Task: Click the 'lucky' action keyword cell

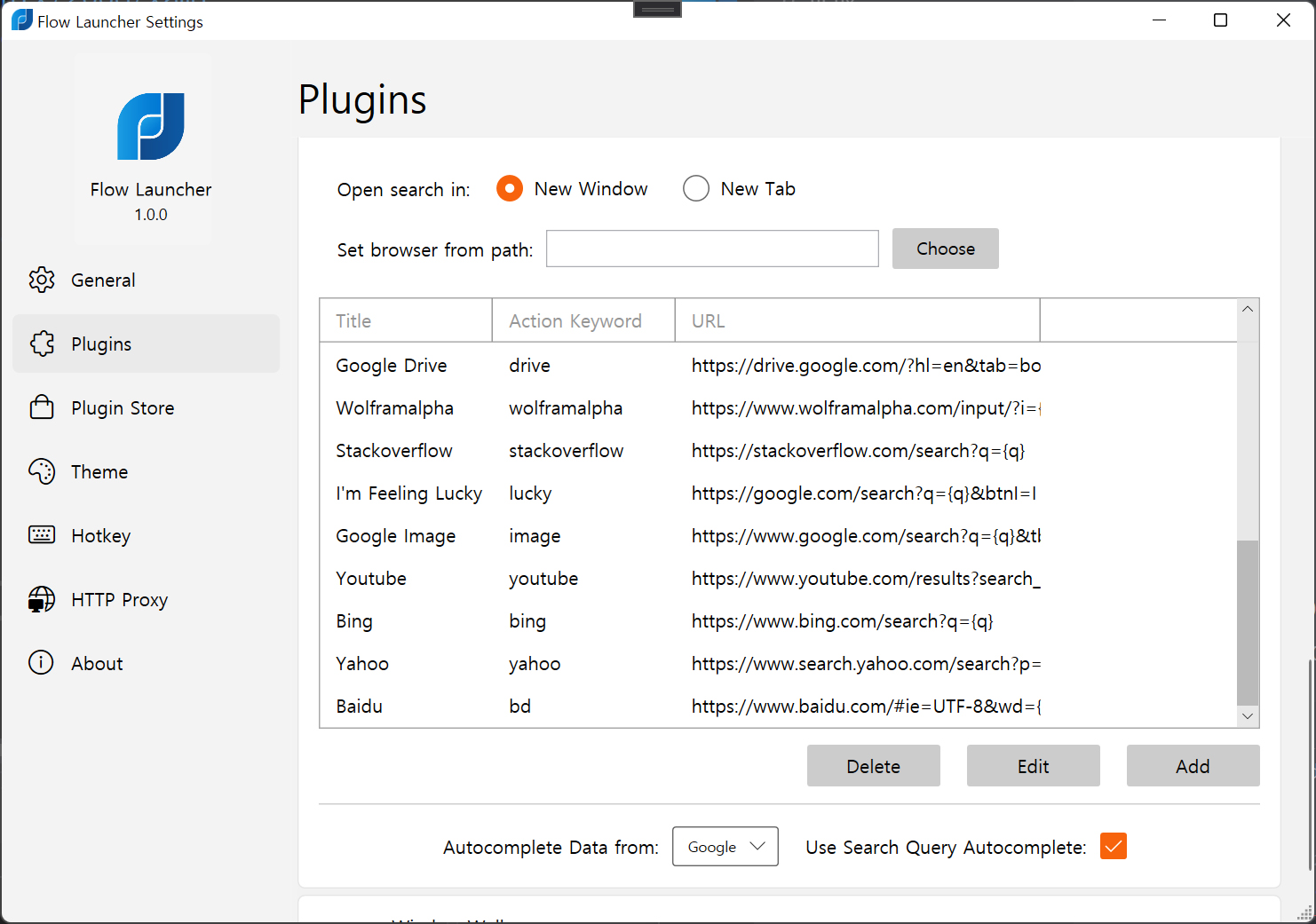Action: point(530,494)
